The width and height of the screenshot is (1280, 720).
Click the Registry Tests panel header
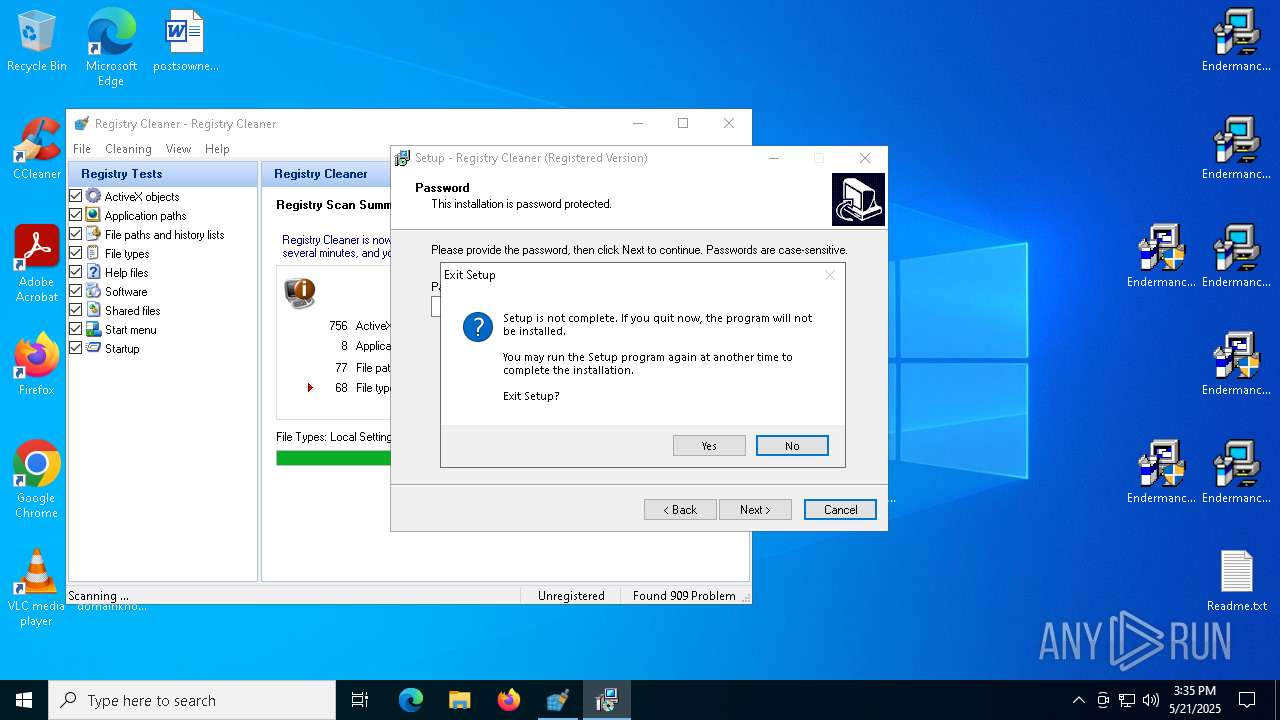click(x=162, y=174)
